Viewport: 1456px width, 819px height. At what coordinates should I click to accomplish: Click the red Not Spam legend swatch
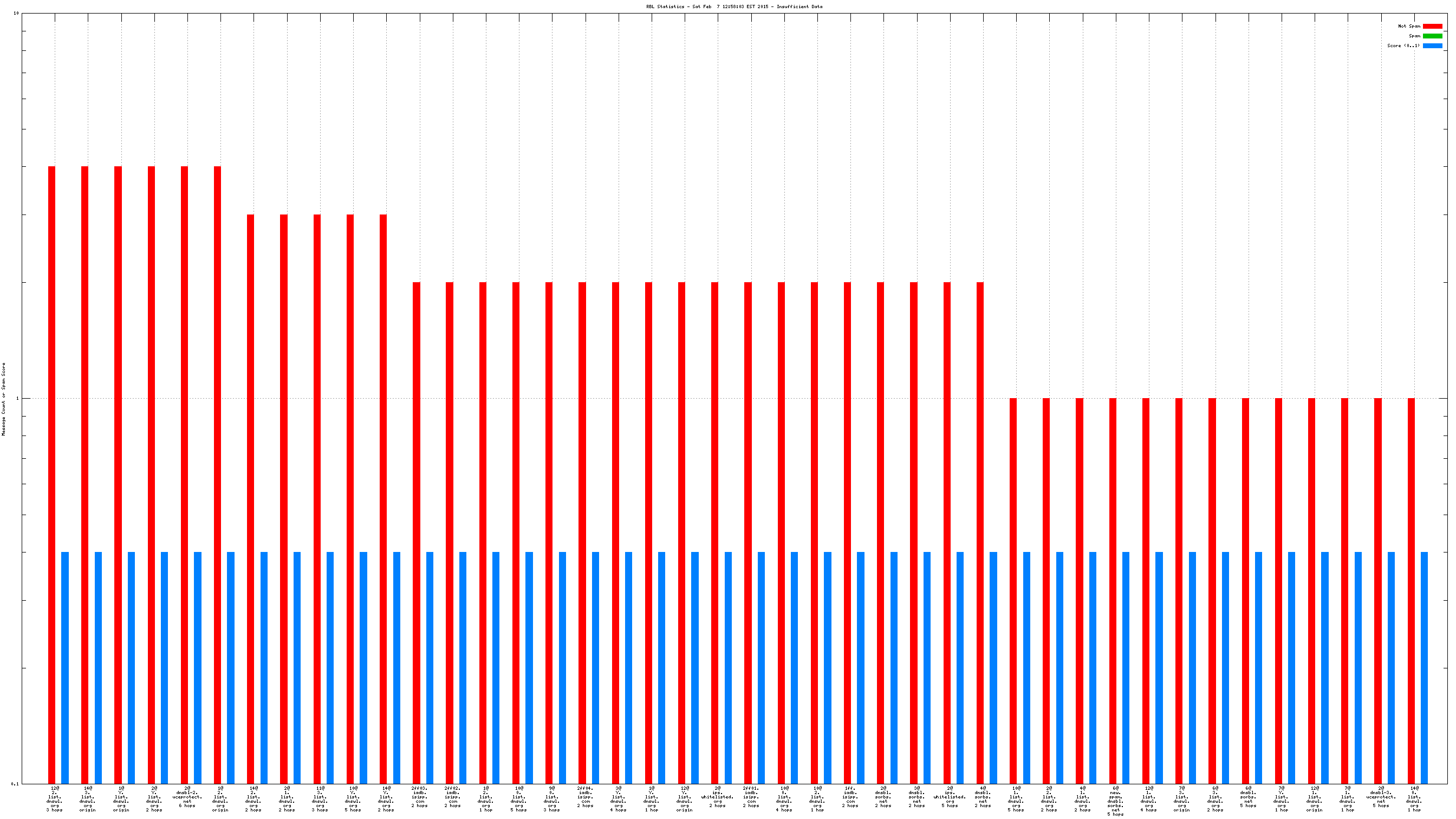click(1432, 26)
